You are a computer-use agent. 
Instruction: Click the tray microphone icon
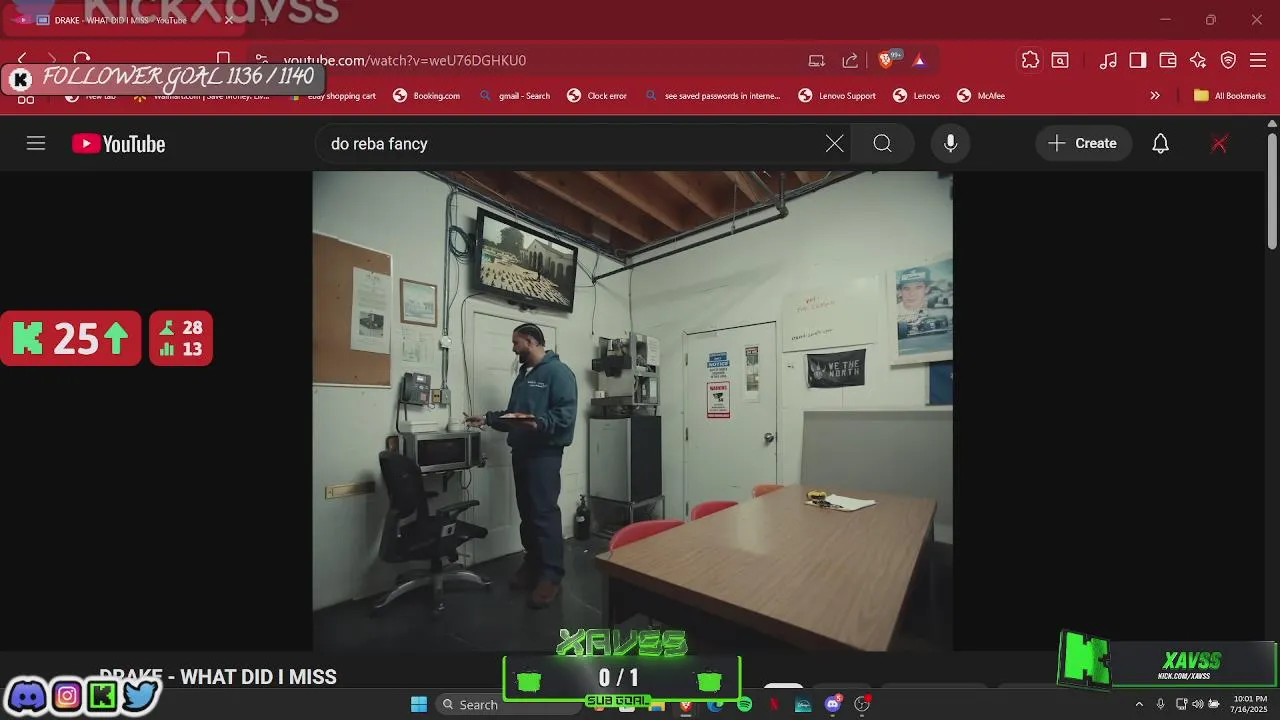[1160, 704]
